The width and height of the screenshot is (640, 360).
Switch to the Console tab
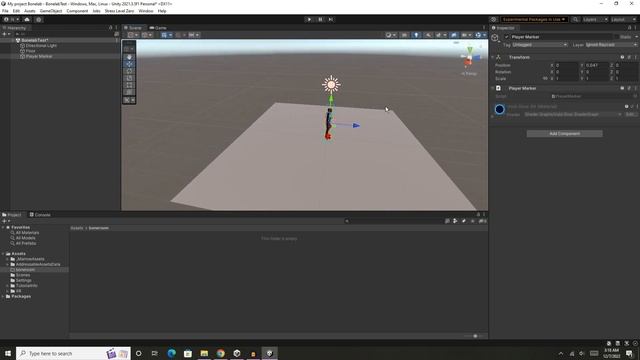(40, 215)
